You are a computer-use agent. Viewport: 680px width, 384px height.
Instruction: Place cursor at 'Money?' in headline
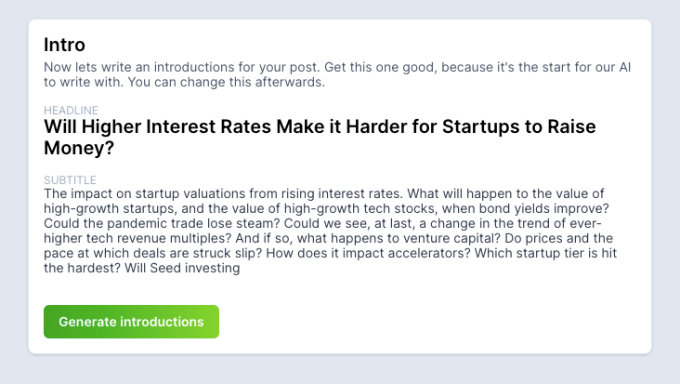click(79, 148)
